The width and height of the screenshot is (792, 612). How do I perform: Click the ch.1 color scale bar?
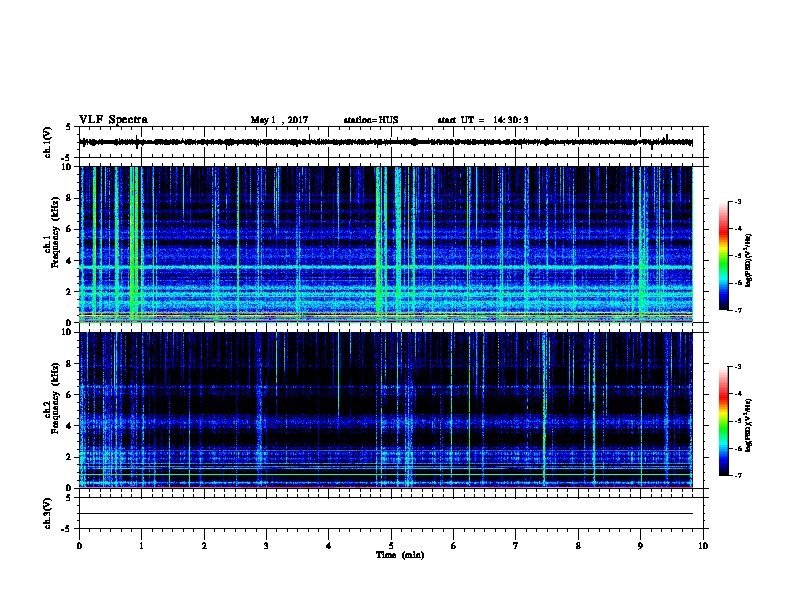(x=723, y=256)
